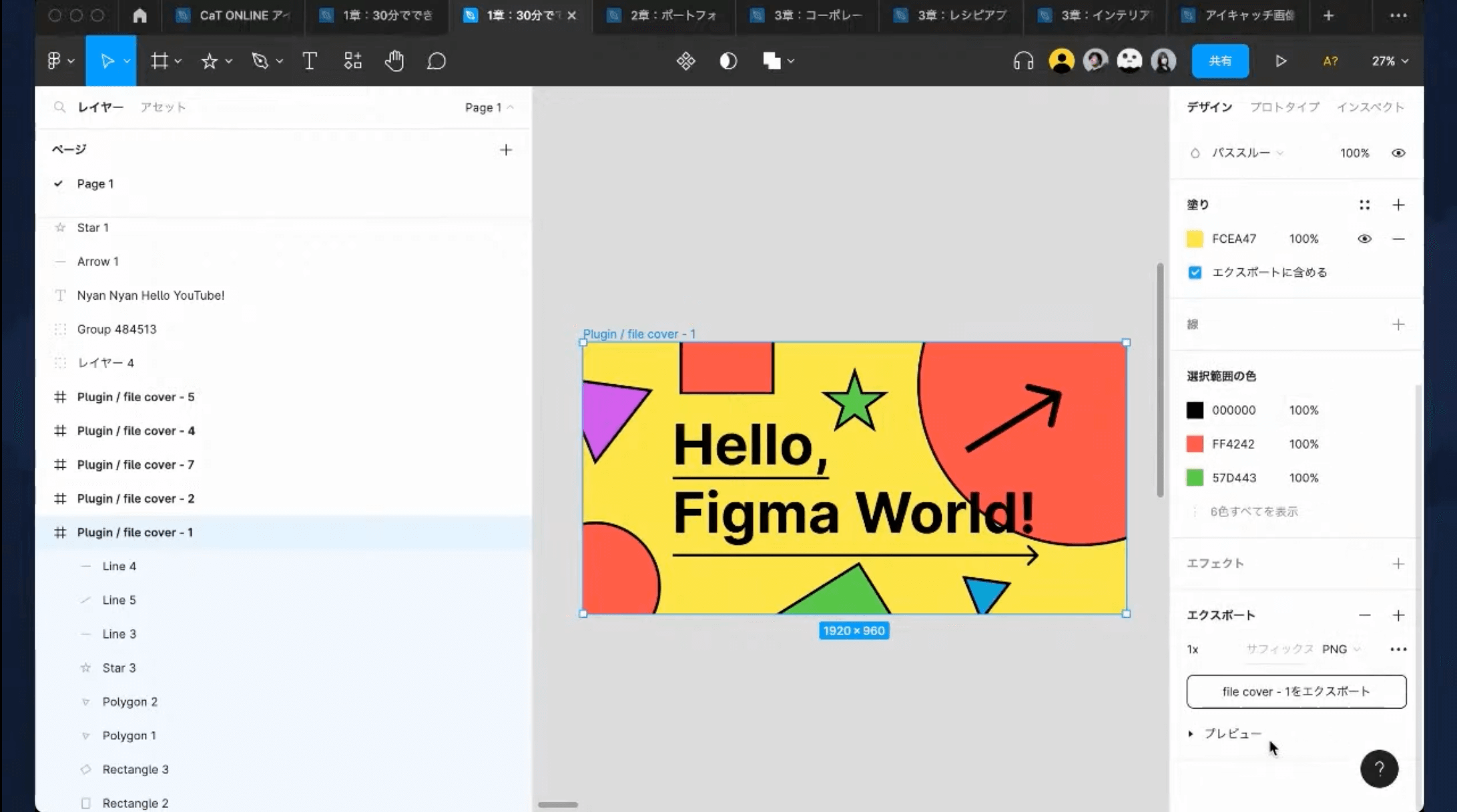
Task: Click the Export file cover - 1 button
Action: pyautogui.click(x=1296, y=691)
